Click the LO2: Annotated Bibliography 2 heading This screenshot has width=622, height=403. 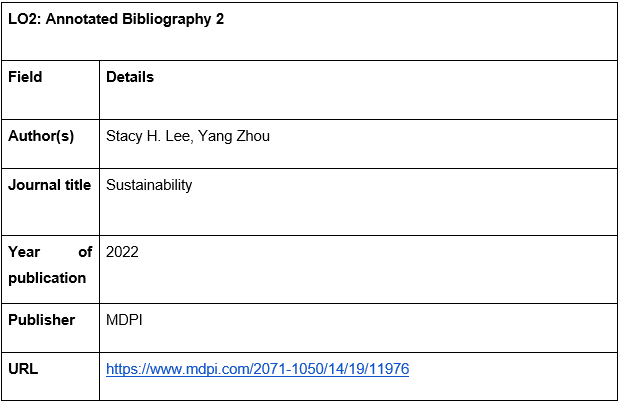(116, 19)
